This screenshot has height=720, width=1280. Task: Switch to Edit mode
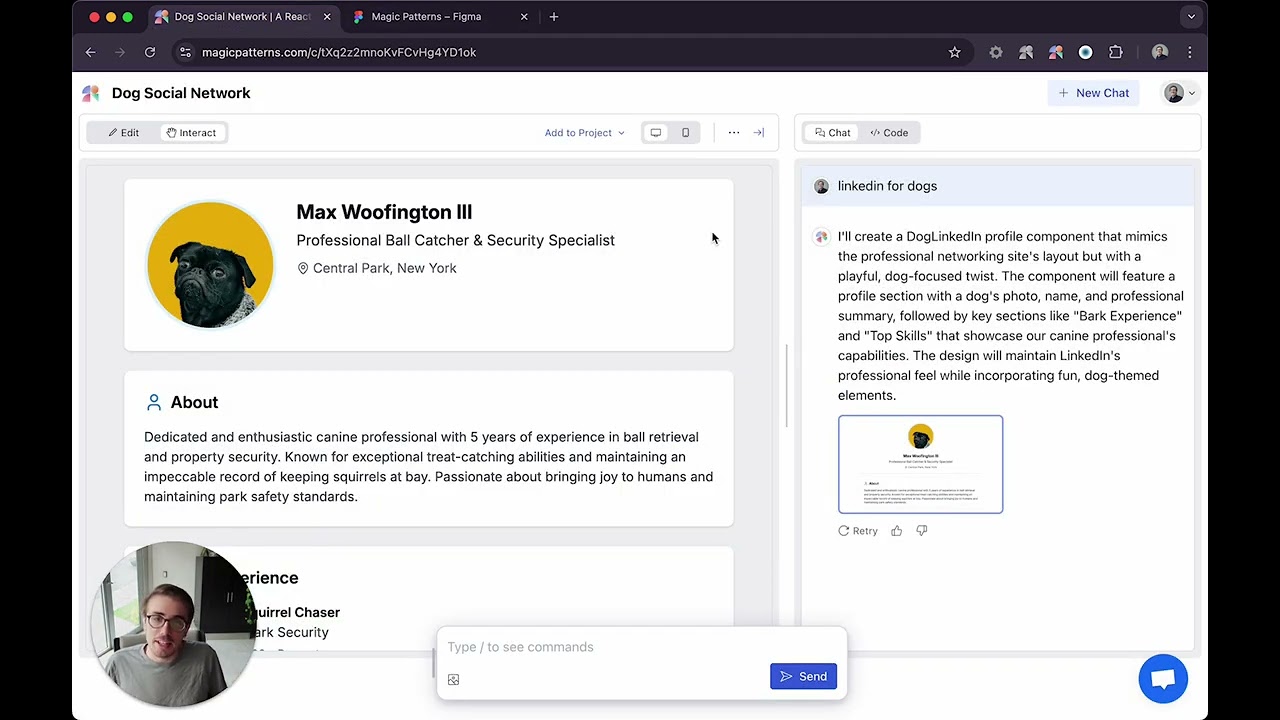tap(124, 132)
